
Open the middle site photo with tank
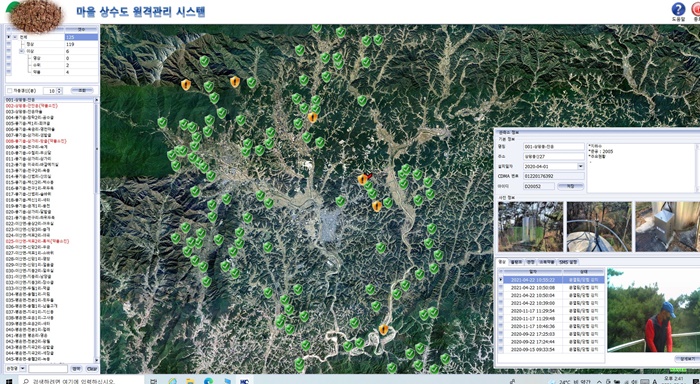[599, 226]
